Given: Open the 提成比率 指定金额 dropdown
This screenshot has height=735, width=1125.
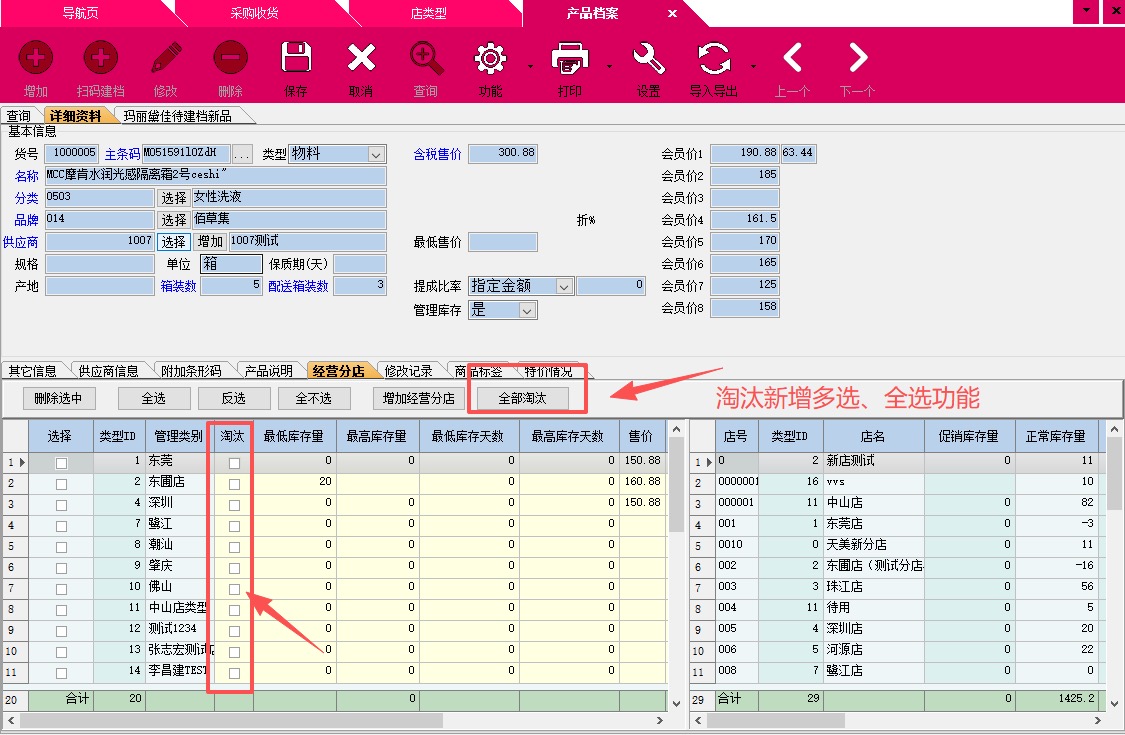Looking at the screenshot, I should (x=564, y=287).
